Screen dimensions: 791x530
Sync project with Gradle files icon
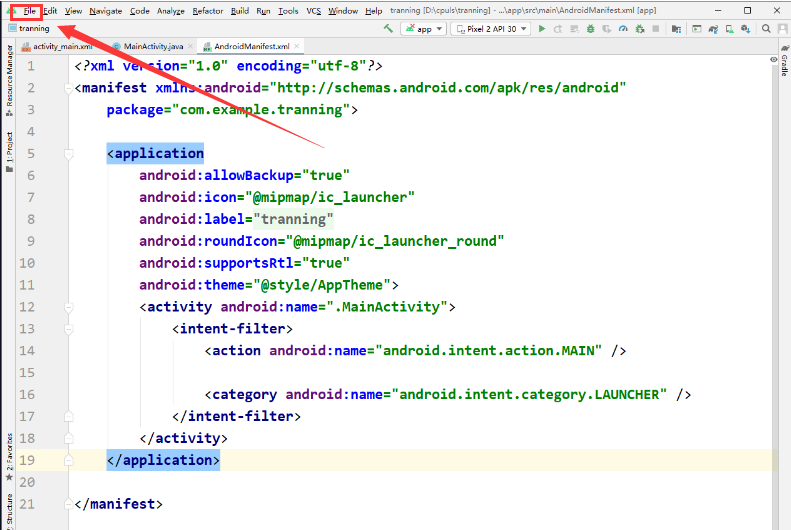(713, 29)
